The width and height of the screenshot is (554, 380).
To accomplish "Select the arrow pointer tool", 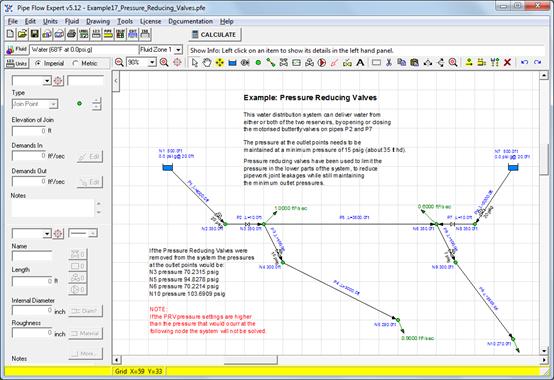I will point(195,63).
